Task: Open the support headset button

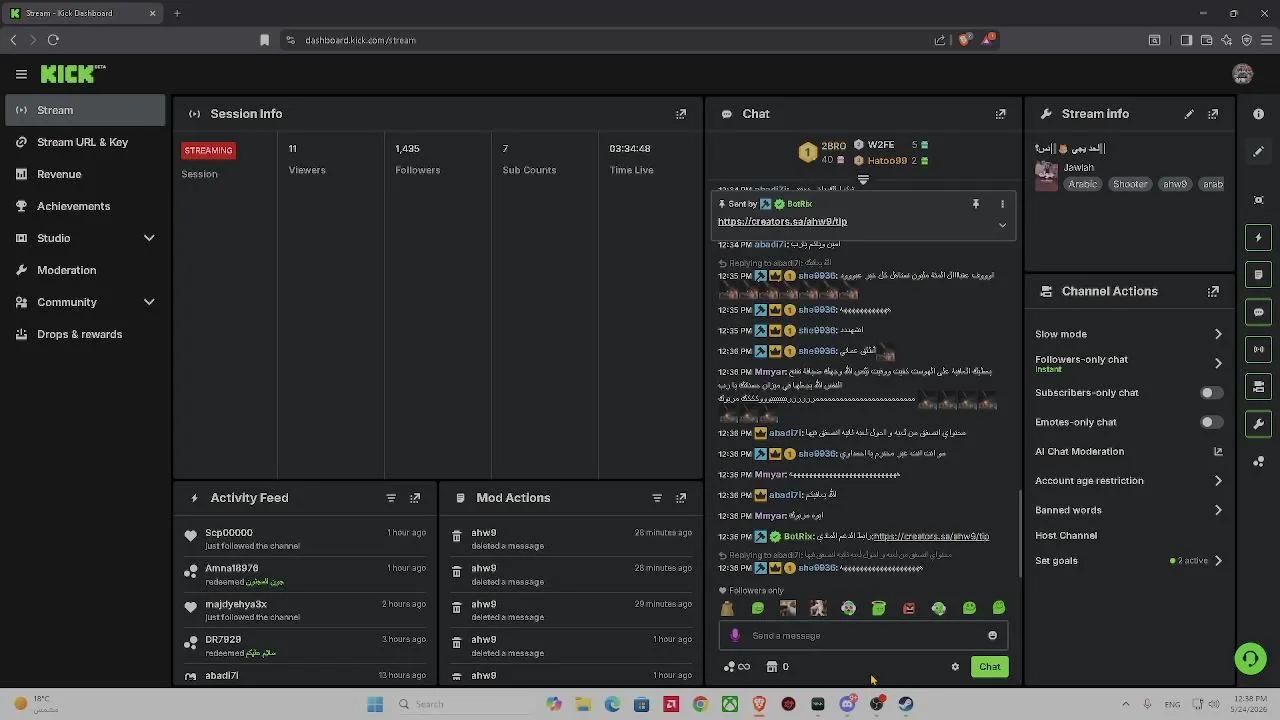Action: (1250, 658)
